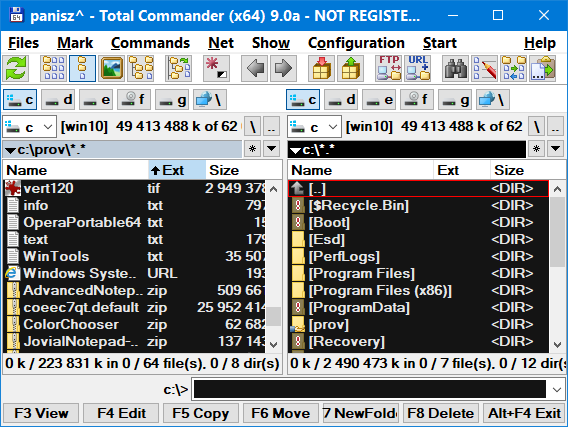Open the URL new FTP connection icon
Viewport: 568px width, 427px height.
pyautogui.click(x=418, y=68)
